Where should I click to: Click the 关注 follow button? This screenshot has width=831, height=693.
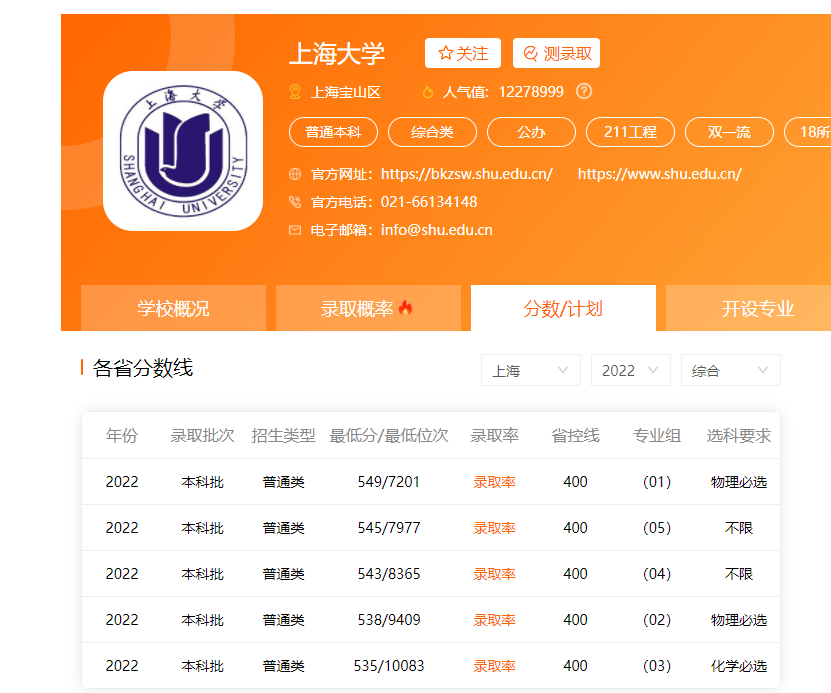click(x=463, y=53)
